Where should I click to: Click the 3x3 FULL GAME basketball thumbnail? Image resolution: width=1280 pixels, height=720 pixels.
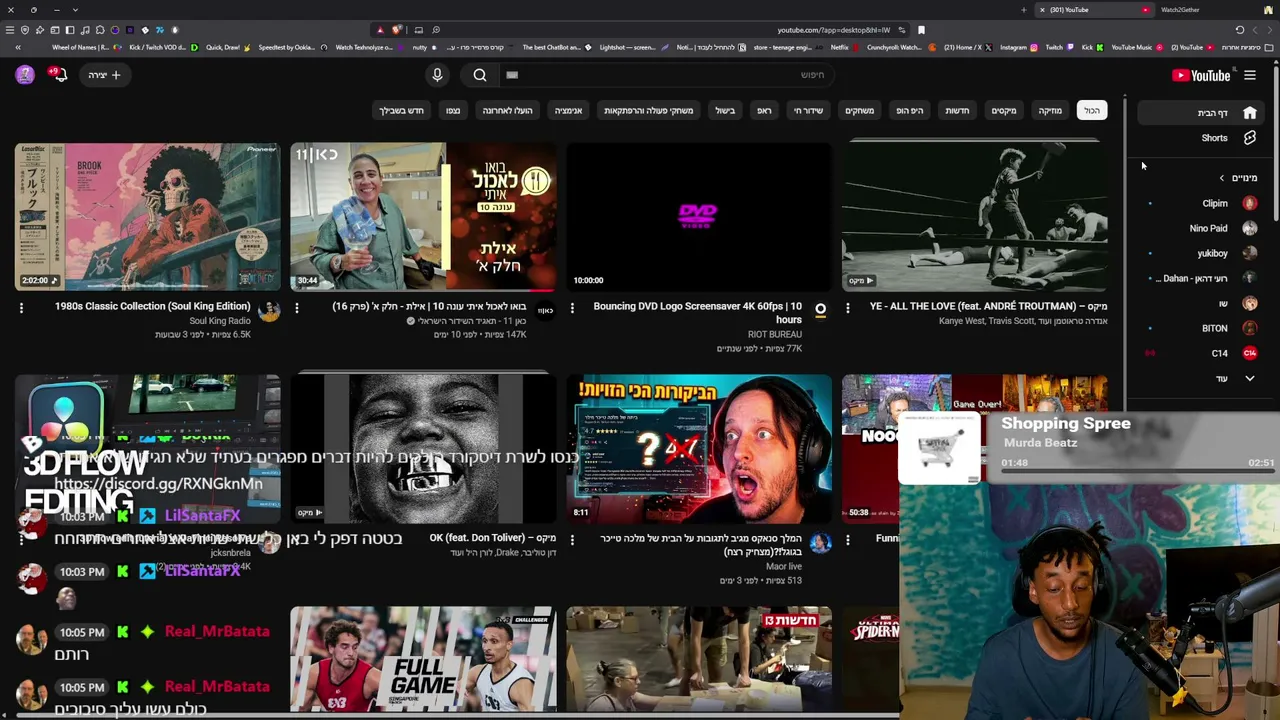pos(423,660)
